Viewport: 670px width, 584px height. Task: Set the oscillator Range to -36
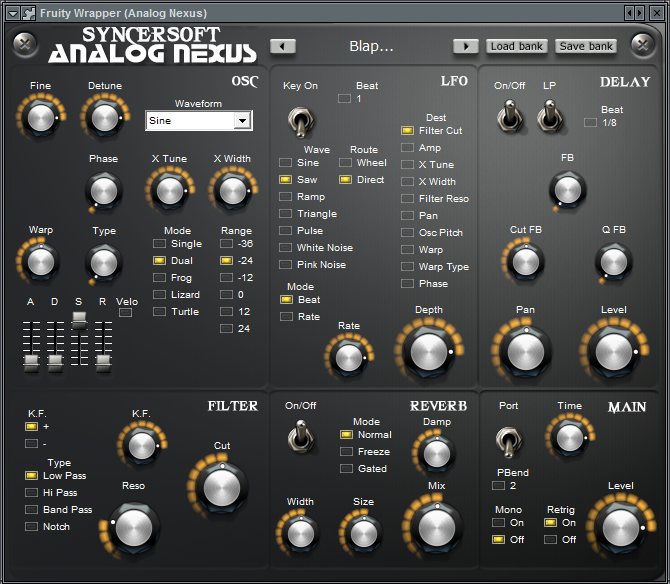237,244
